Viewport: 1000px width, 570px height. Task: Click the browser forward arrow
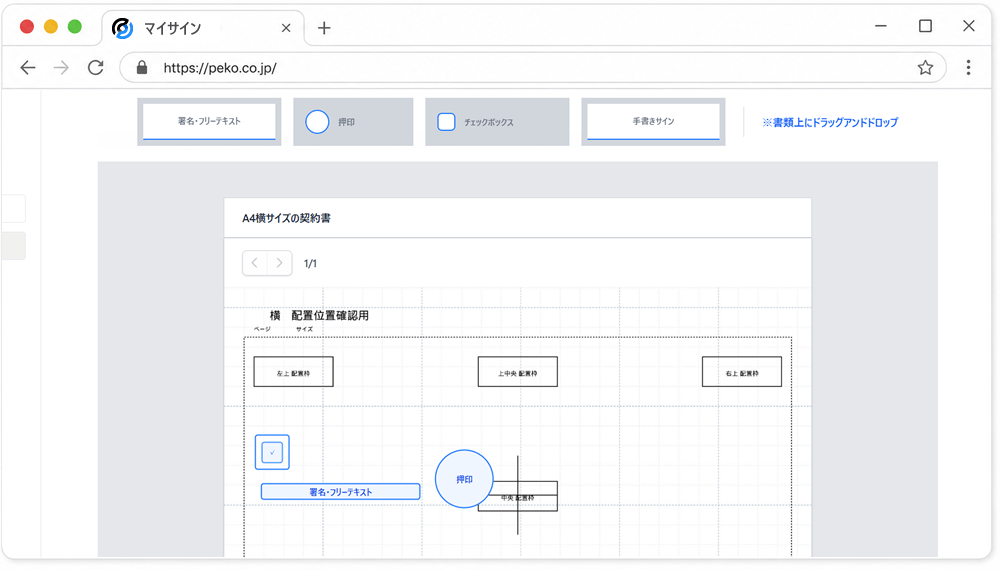[x=61, y=68]
